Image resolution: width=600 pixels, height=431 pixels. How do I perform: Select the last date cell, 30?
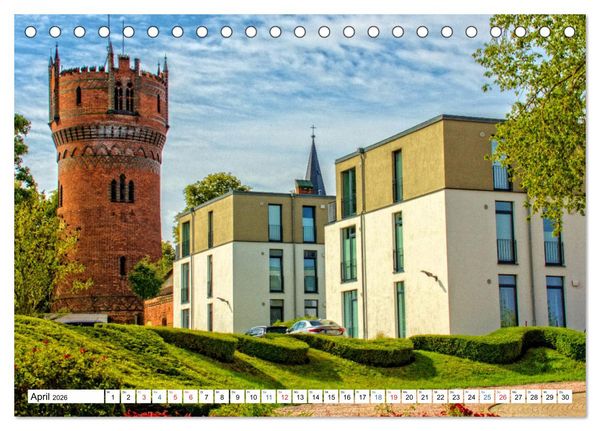565,397
